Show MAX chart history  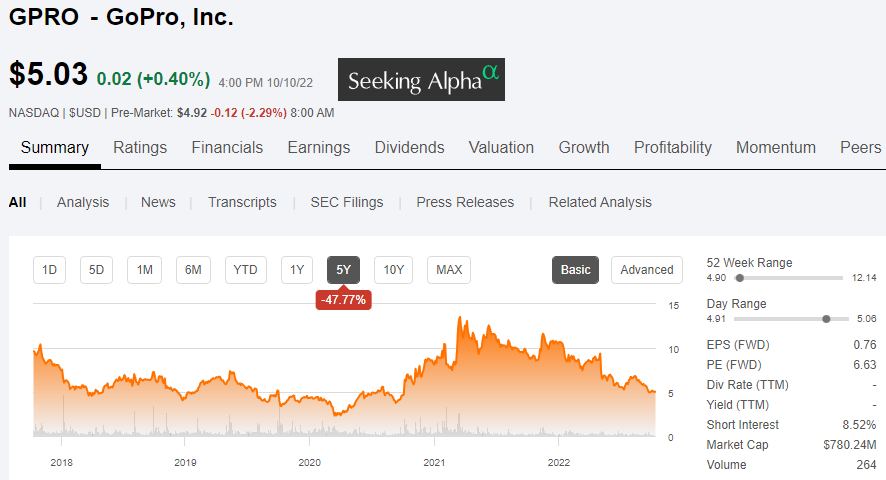tap(449, 270)
